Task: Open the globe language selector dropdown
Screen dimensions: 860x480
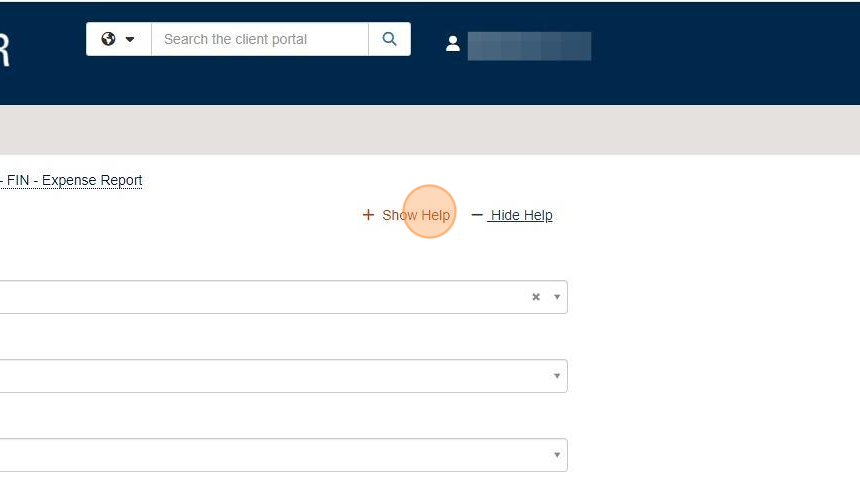Action: coord(118,39)
